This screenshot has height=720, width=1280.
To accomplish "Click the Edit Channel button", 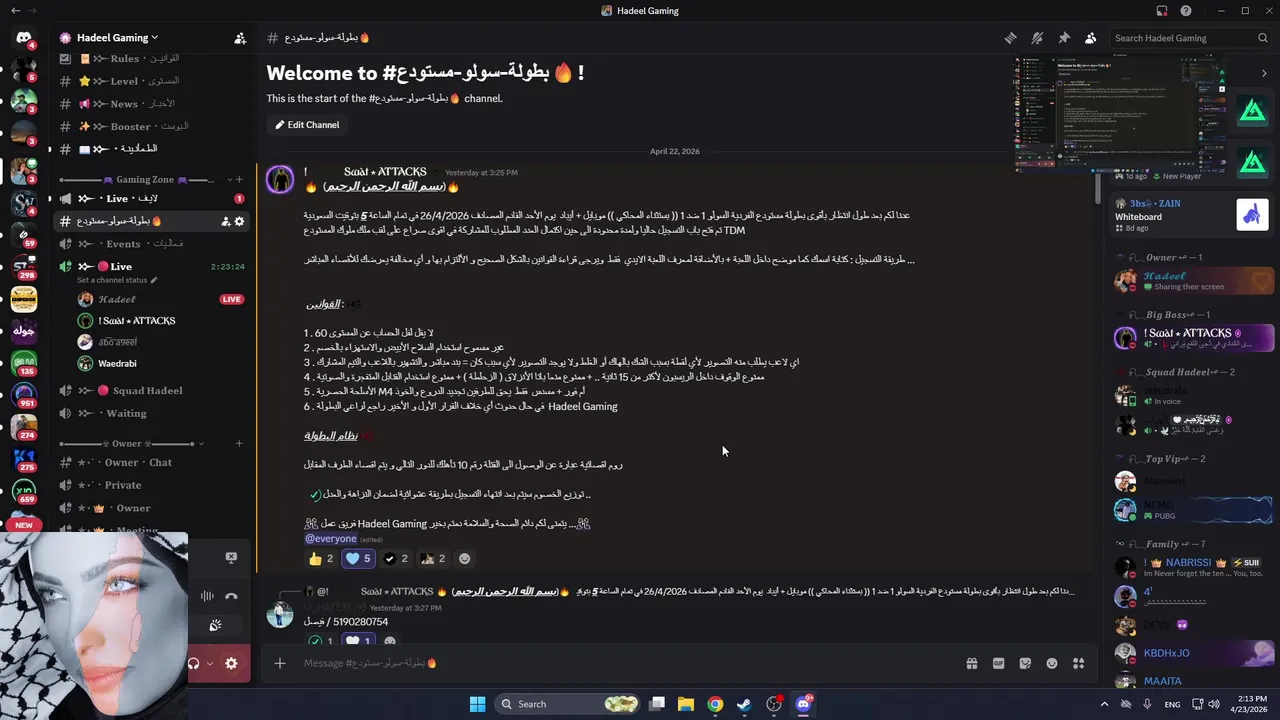I will click(x=307, y=125).
